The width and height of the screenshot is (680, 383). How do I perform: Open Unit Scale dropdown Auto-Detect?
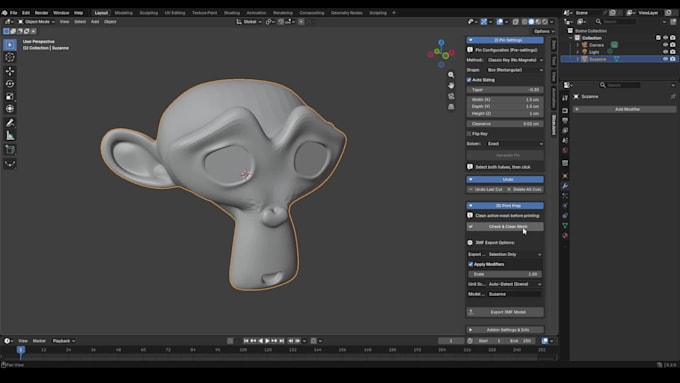[515, 284]
